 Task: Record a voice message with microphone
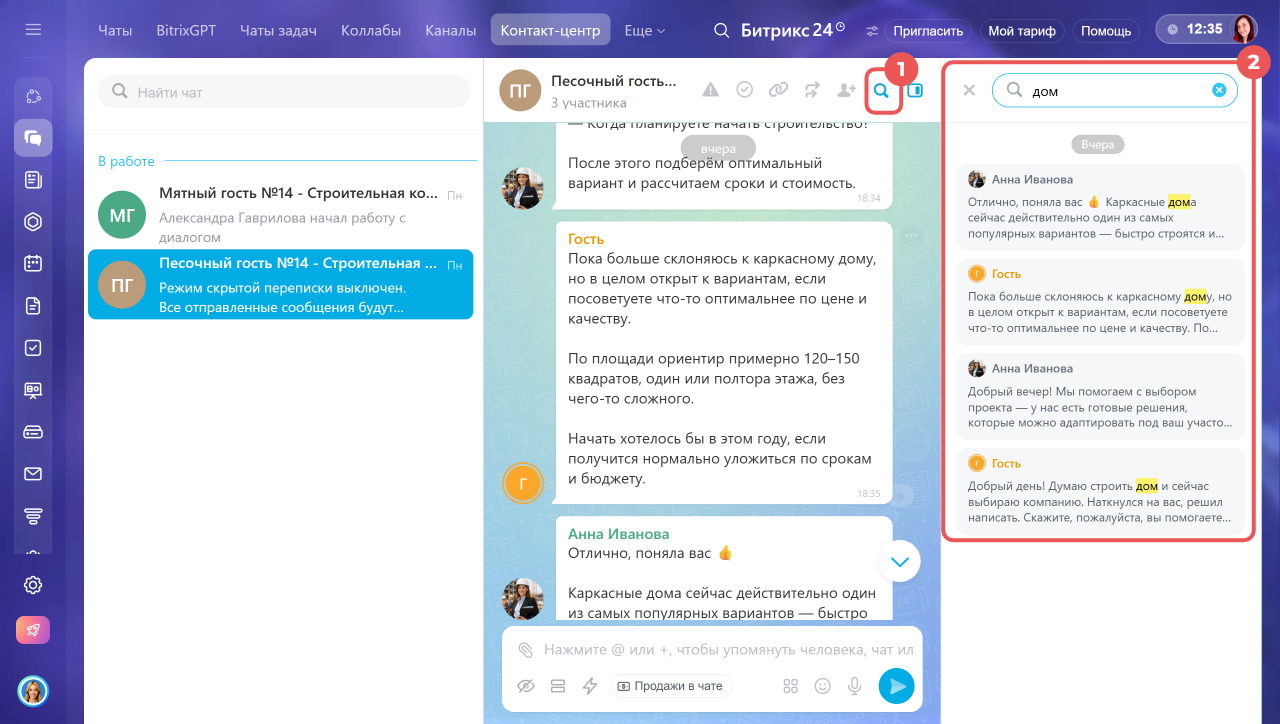855,686
